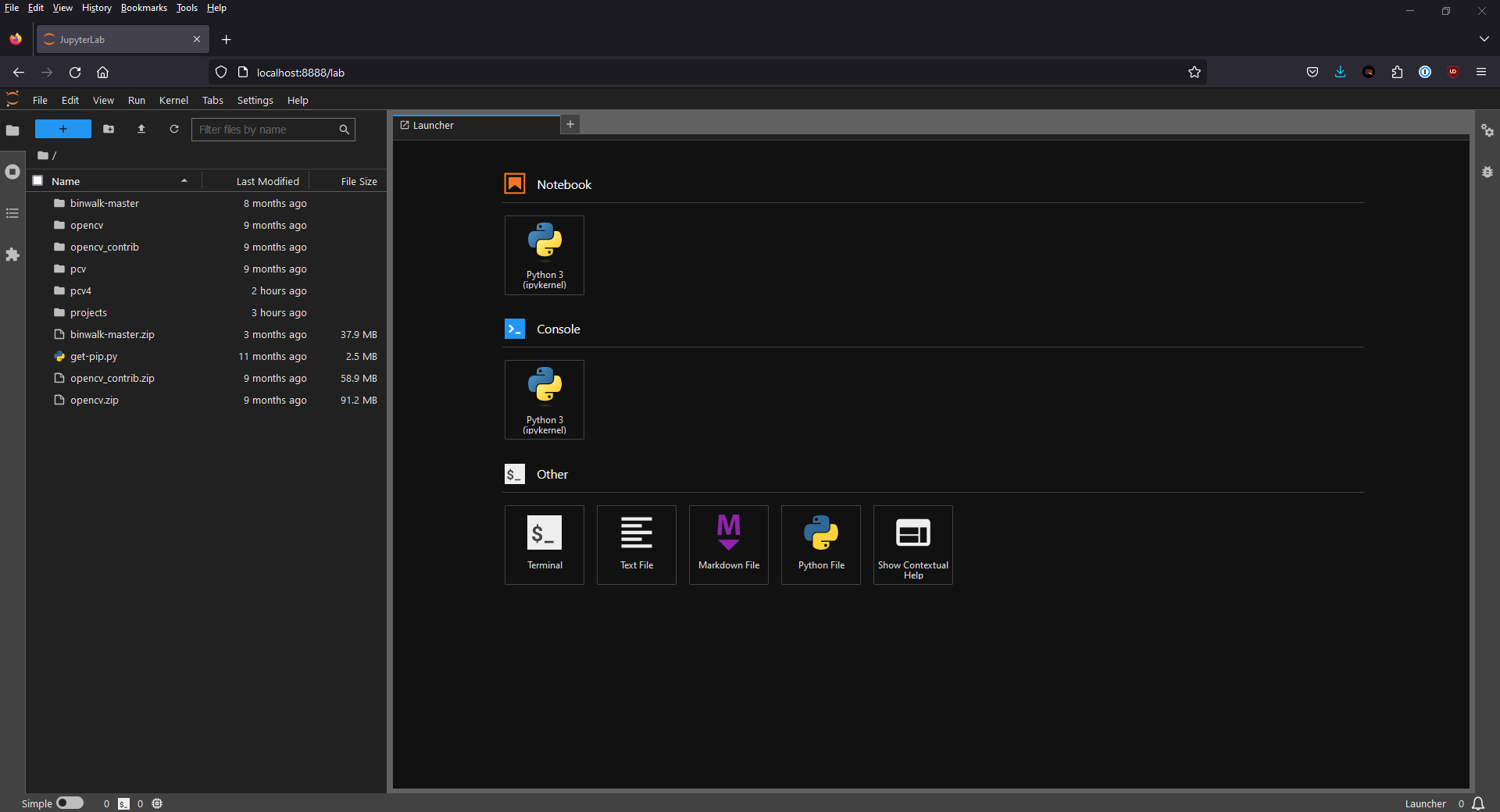Image resolution: width=1500 pixels, height=812 pixels.
Task: Launch a new Terminal
Action: click(x=544, y=544)
